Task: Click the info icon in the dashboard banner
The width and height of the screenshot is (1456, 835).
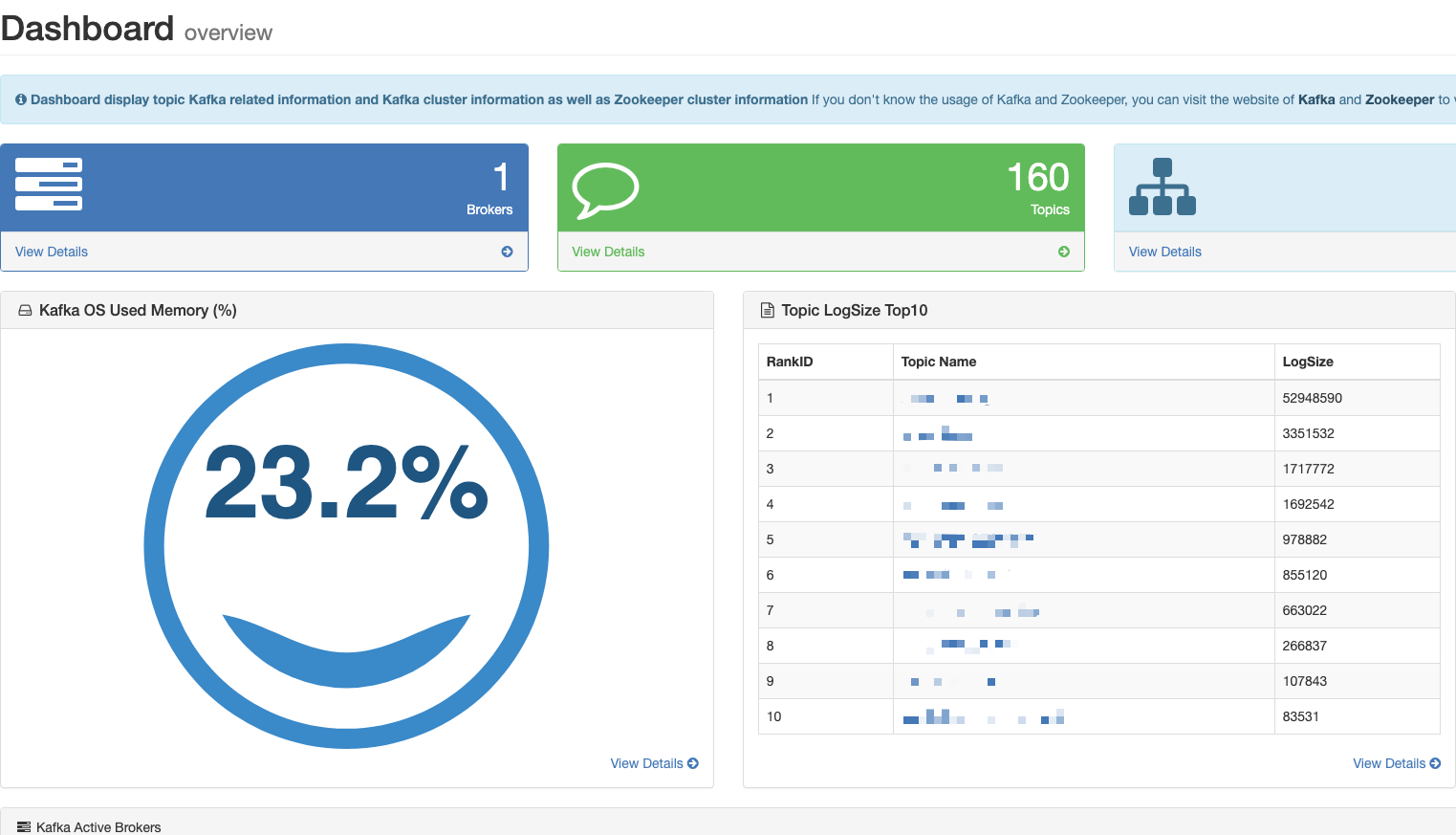Action: 21,99
